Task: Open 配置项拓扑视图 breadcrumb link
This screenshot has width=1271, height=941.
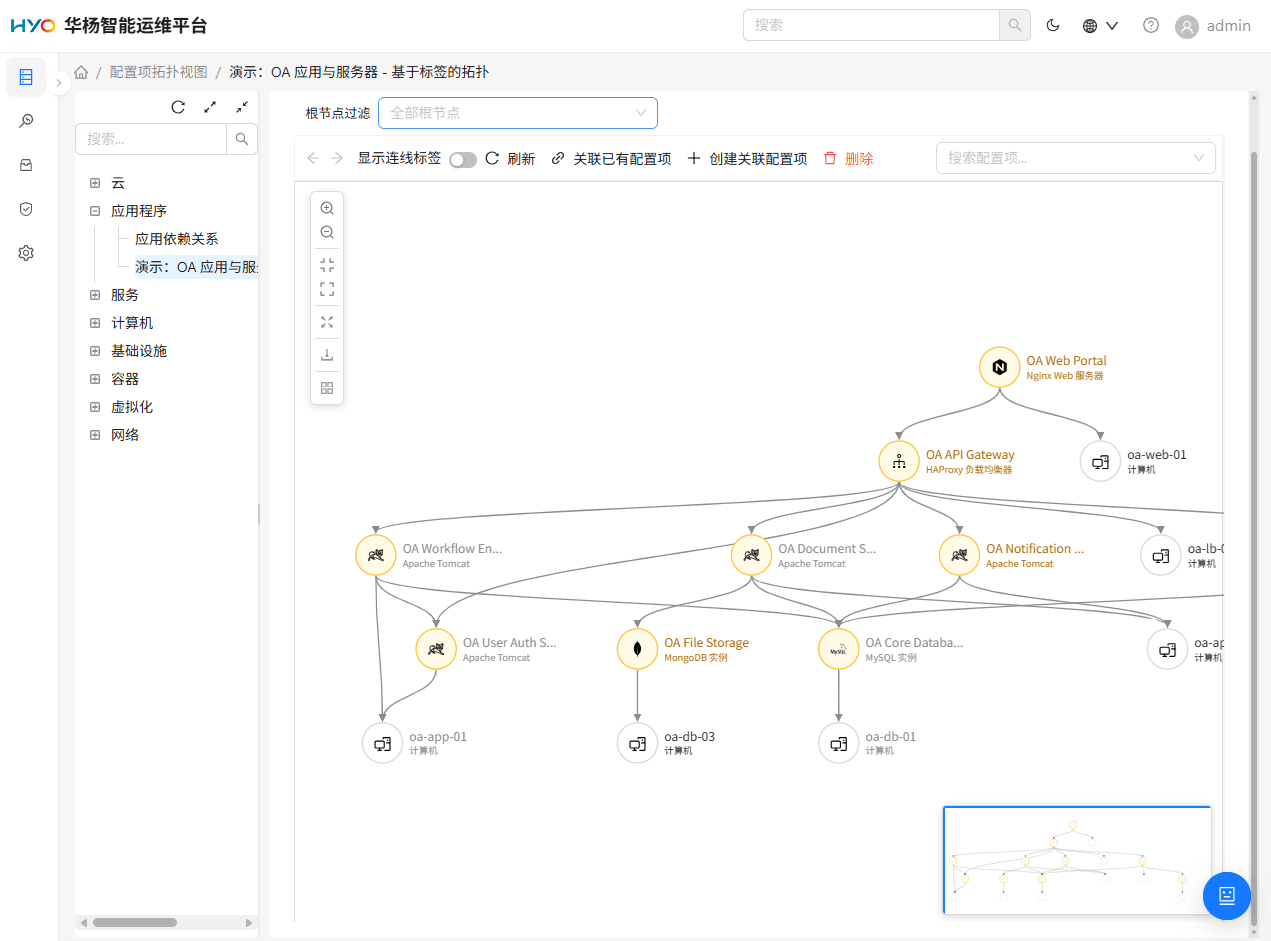Action: click(158, 72)
